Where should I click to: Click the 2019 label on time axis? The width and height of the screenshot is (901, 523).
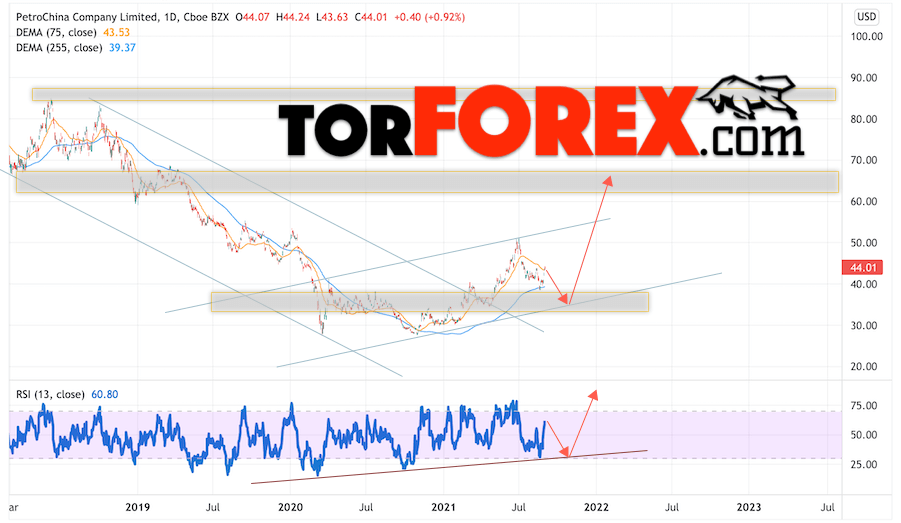pos(137,507)
